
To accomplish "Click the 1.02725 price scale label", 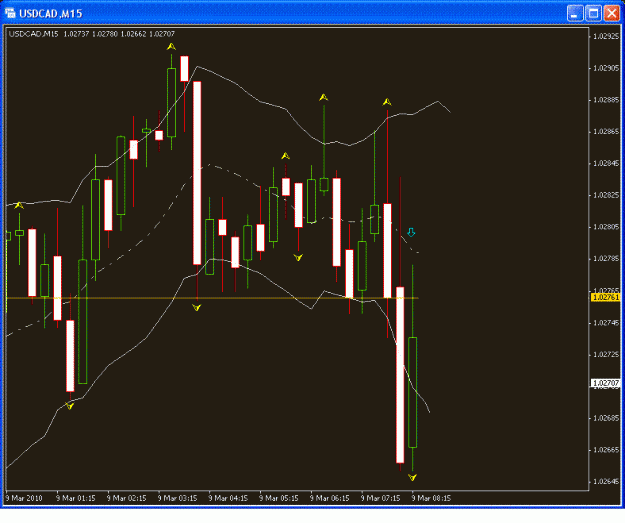I will click(x=606, y=354).
